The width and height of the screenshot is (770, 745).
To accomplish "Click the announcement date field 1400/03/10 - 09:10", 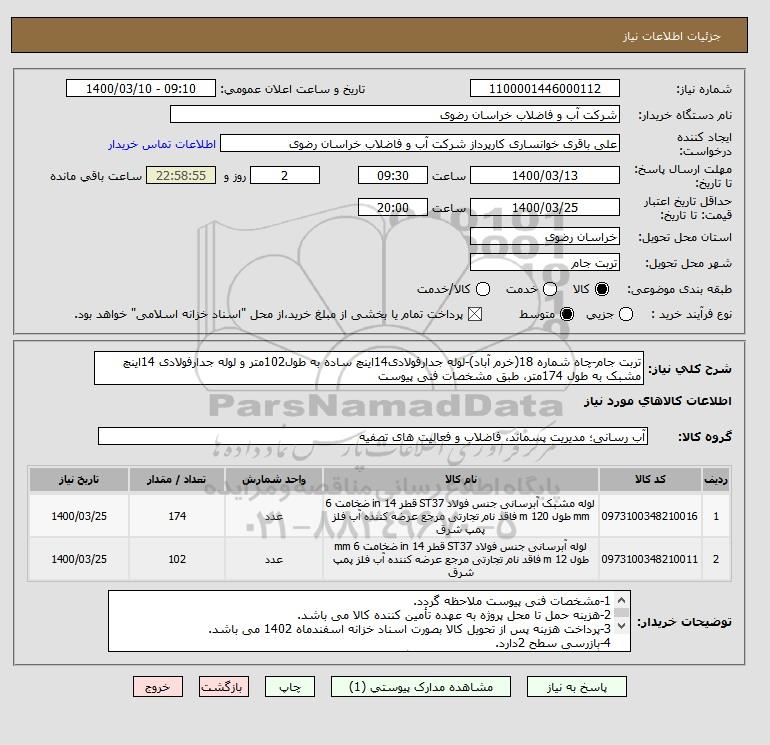I will coord(141,88).
